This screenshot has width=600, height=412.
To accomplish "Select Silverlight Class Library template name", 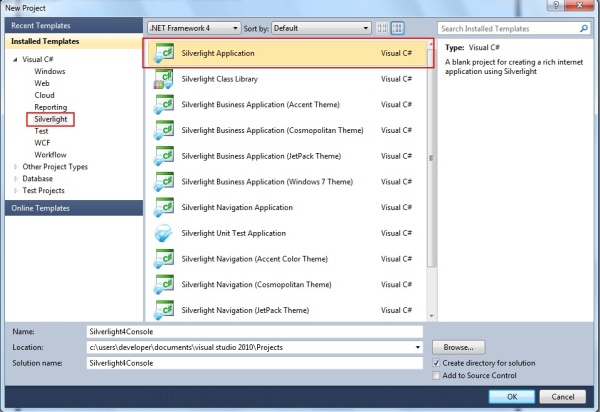I will (219, 79).
